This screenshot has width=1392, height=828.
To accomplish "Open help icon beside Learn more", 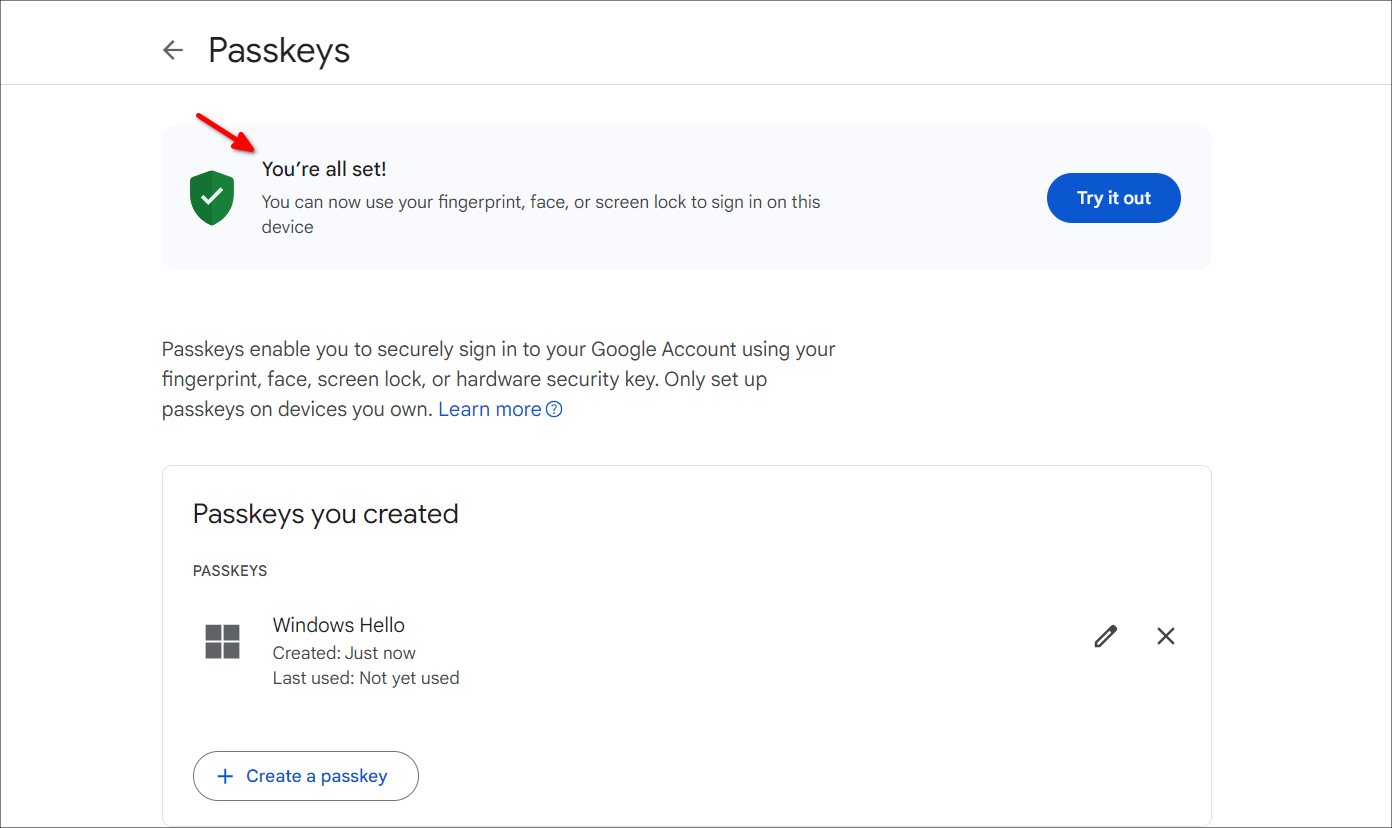I will tap(554, 409).
